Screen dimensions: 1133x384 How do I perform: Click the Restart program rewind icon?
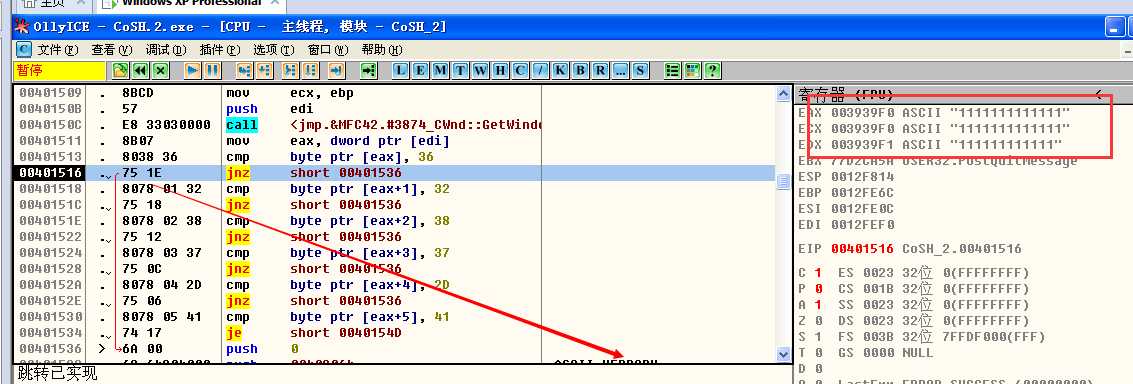click(140, 70)
